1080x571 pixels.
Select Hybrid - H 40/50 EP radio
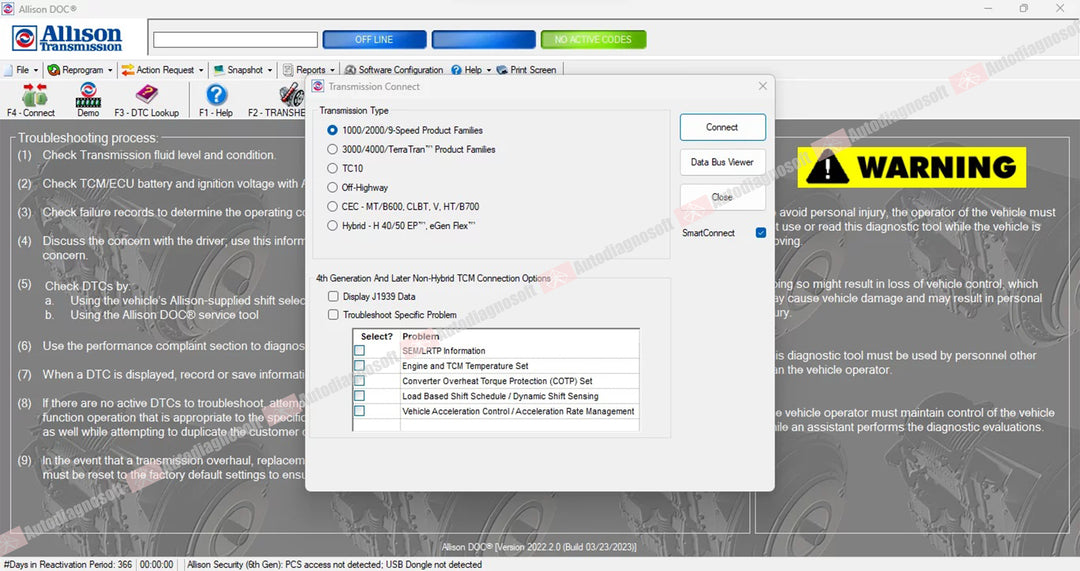(333, 225)
